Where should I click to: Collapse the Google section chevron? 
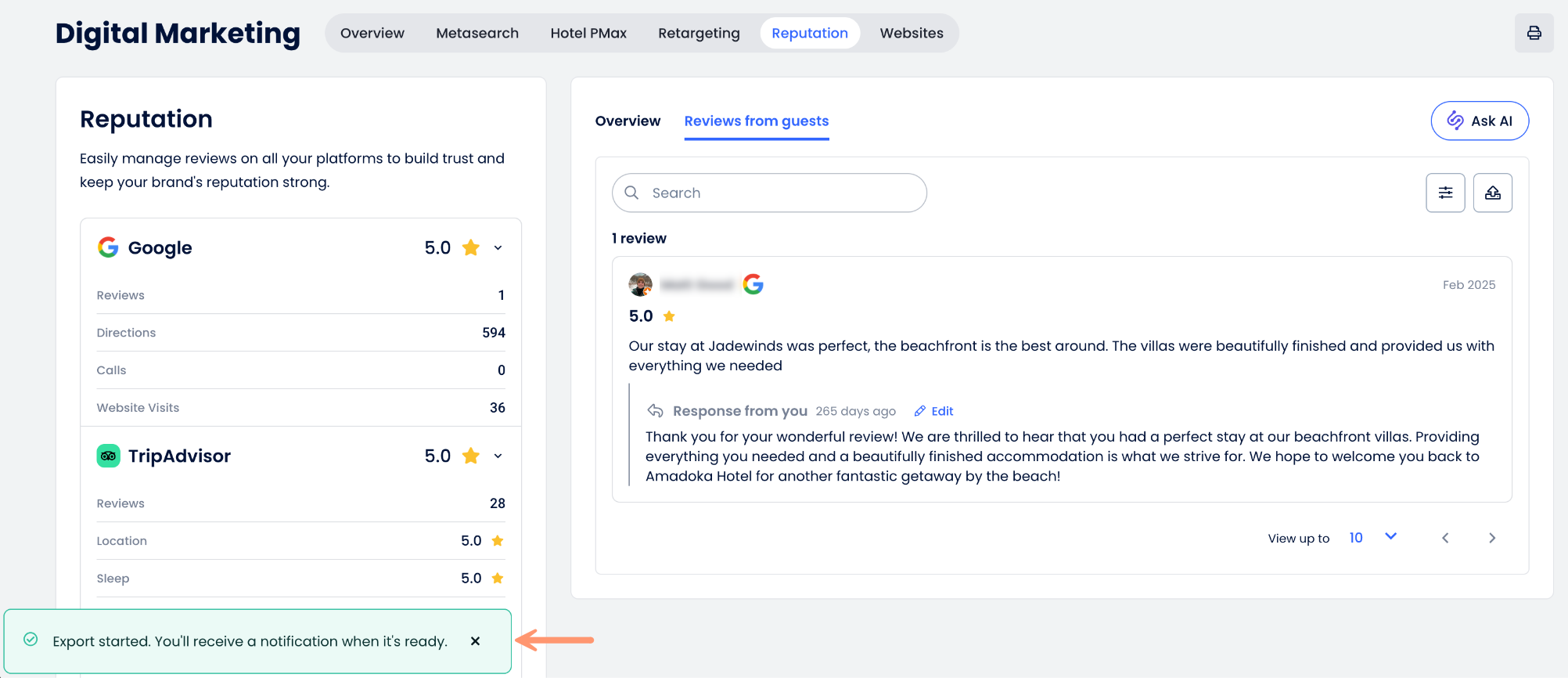(x=498, y=248)
